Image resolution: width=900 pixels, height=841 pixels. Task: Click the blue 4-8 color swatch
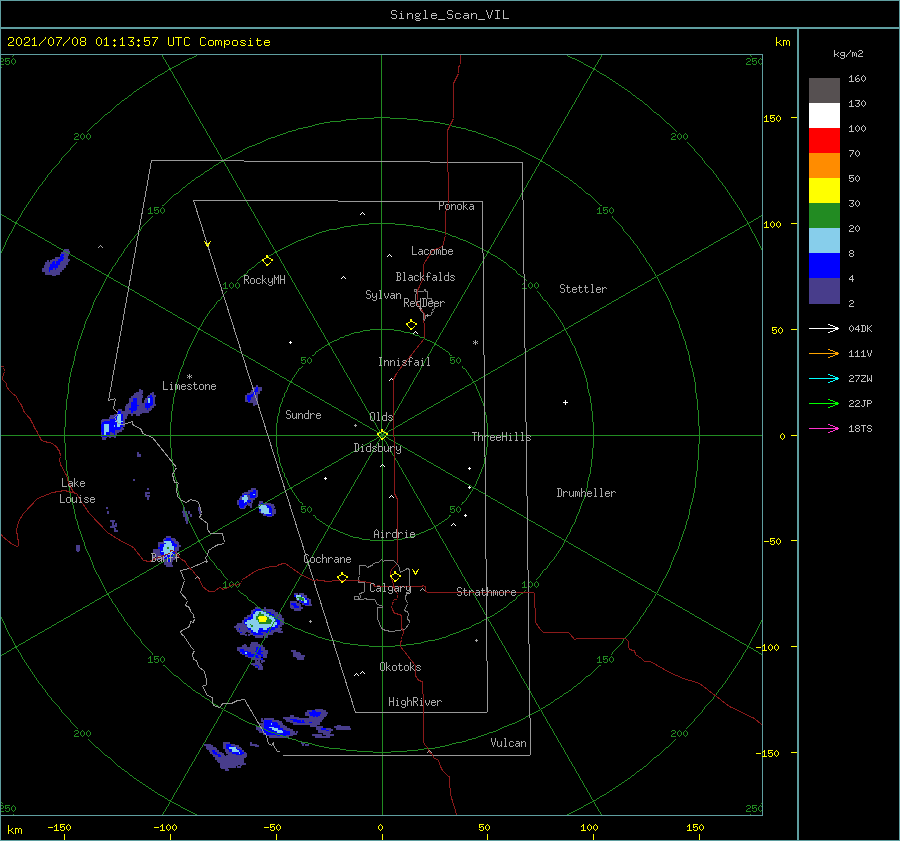point(824,266)
